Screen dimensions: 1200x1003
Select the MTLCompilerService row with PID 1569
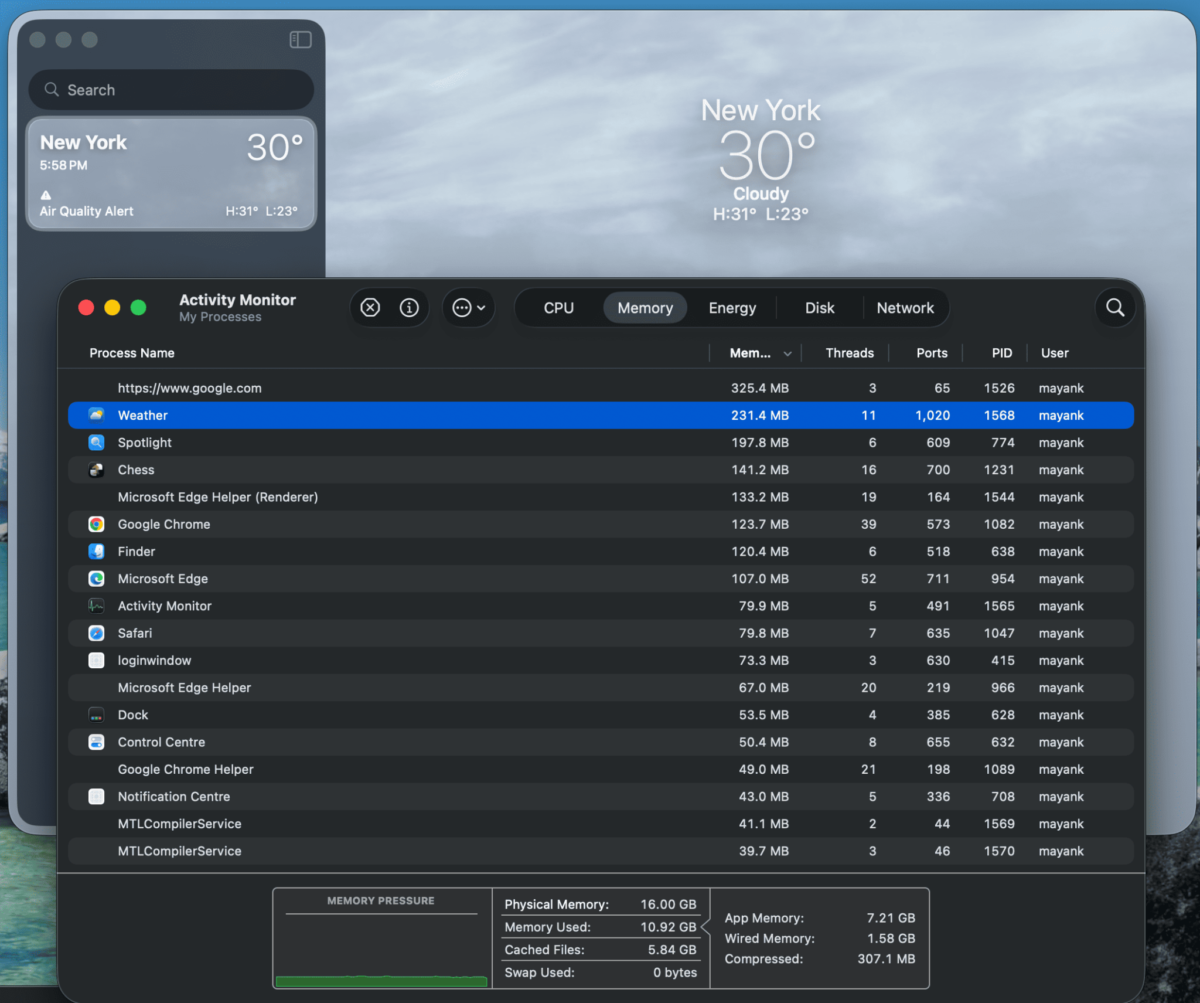[x=601, y=824]
